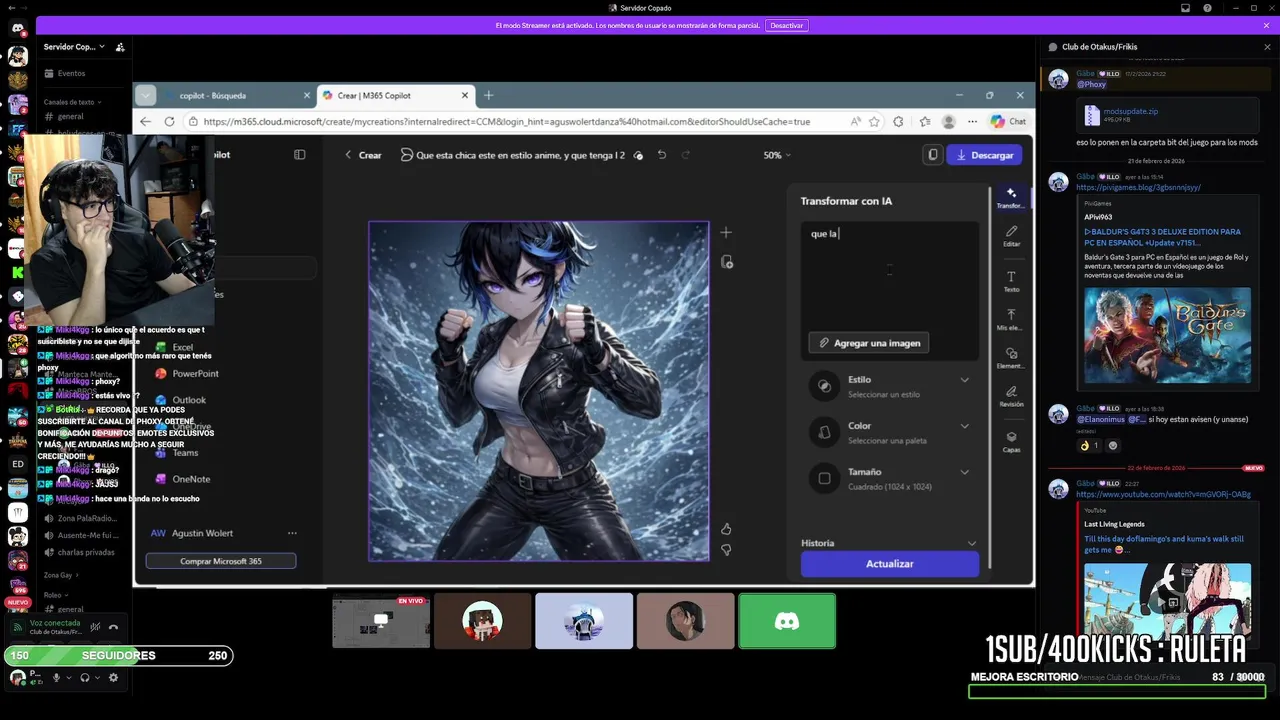Open the Revisión tool icon
Image resolution: width=1280 pixels, height=720 pixels.
coord(1011,397)
